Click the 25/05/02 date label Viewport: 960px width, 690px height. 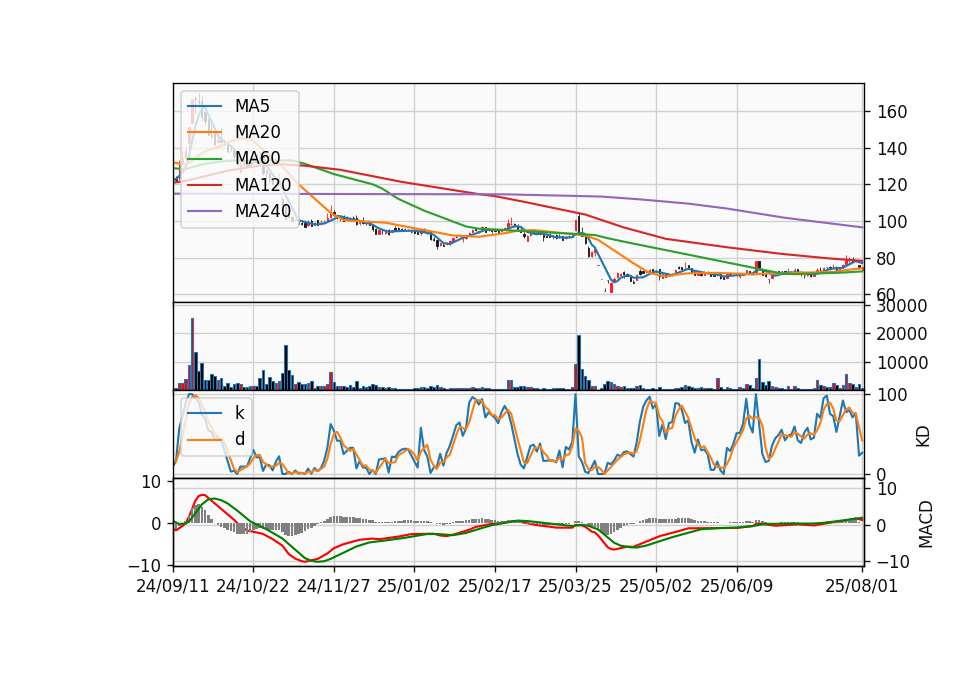click(656, 586)
